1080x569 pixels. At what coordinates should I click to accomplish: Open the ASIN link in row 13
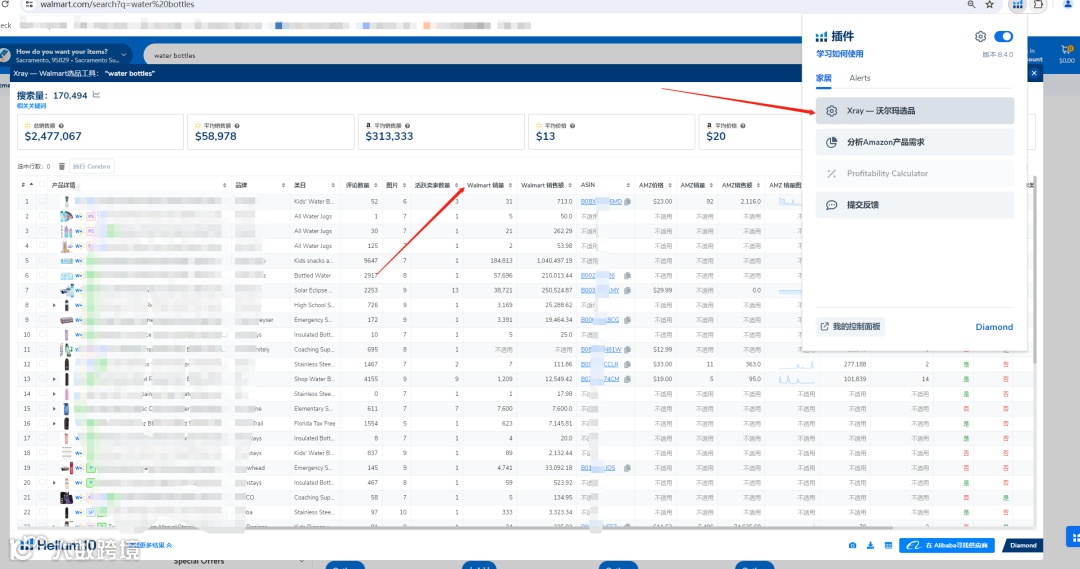click(x=600, y=379)
